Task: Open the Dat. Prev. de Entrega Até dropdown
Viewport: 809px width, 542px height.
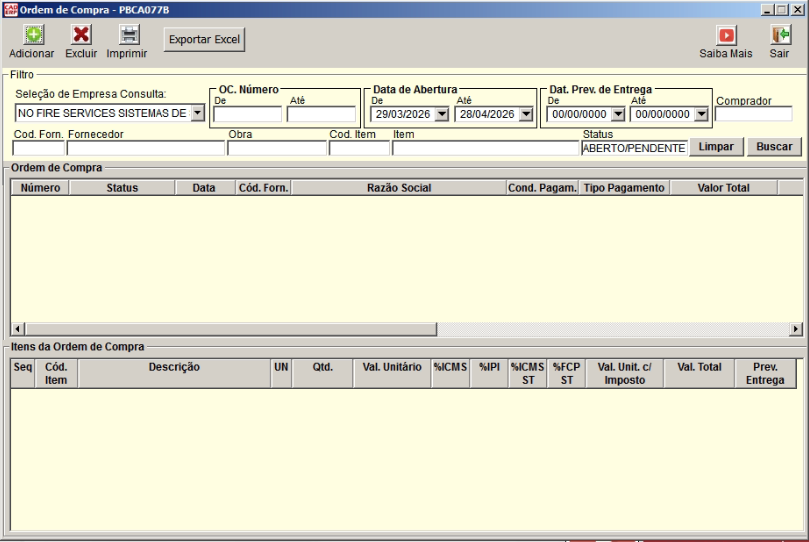Action: [x=701, y=114]
